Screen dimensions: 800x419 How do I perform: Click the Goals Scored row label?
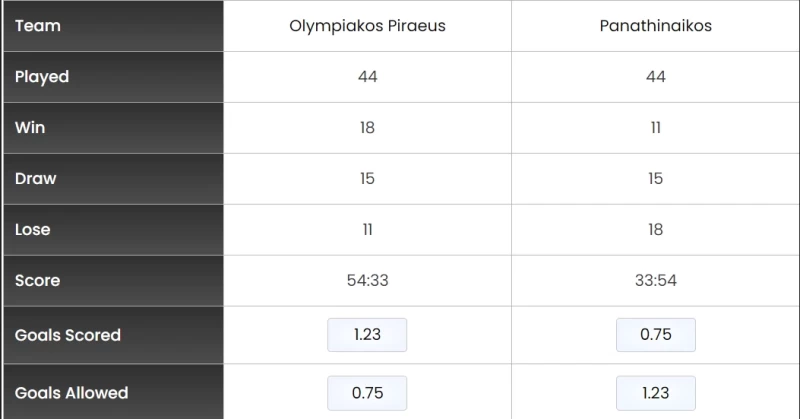tap(68, 335)
